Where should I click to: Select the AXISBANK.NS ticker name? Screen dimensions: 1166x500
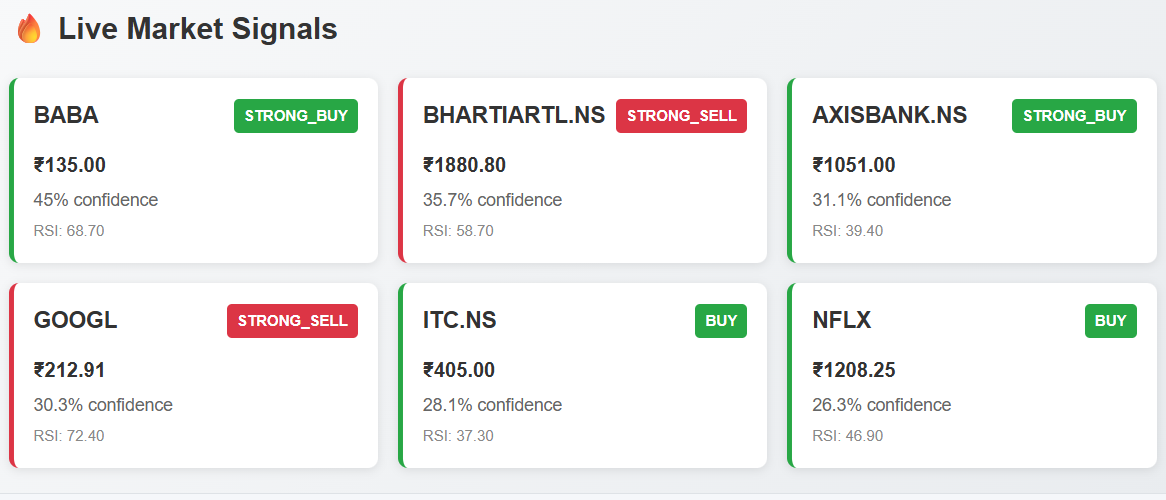[890, 116]
